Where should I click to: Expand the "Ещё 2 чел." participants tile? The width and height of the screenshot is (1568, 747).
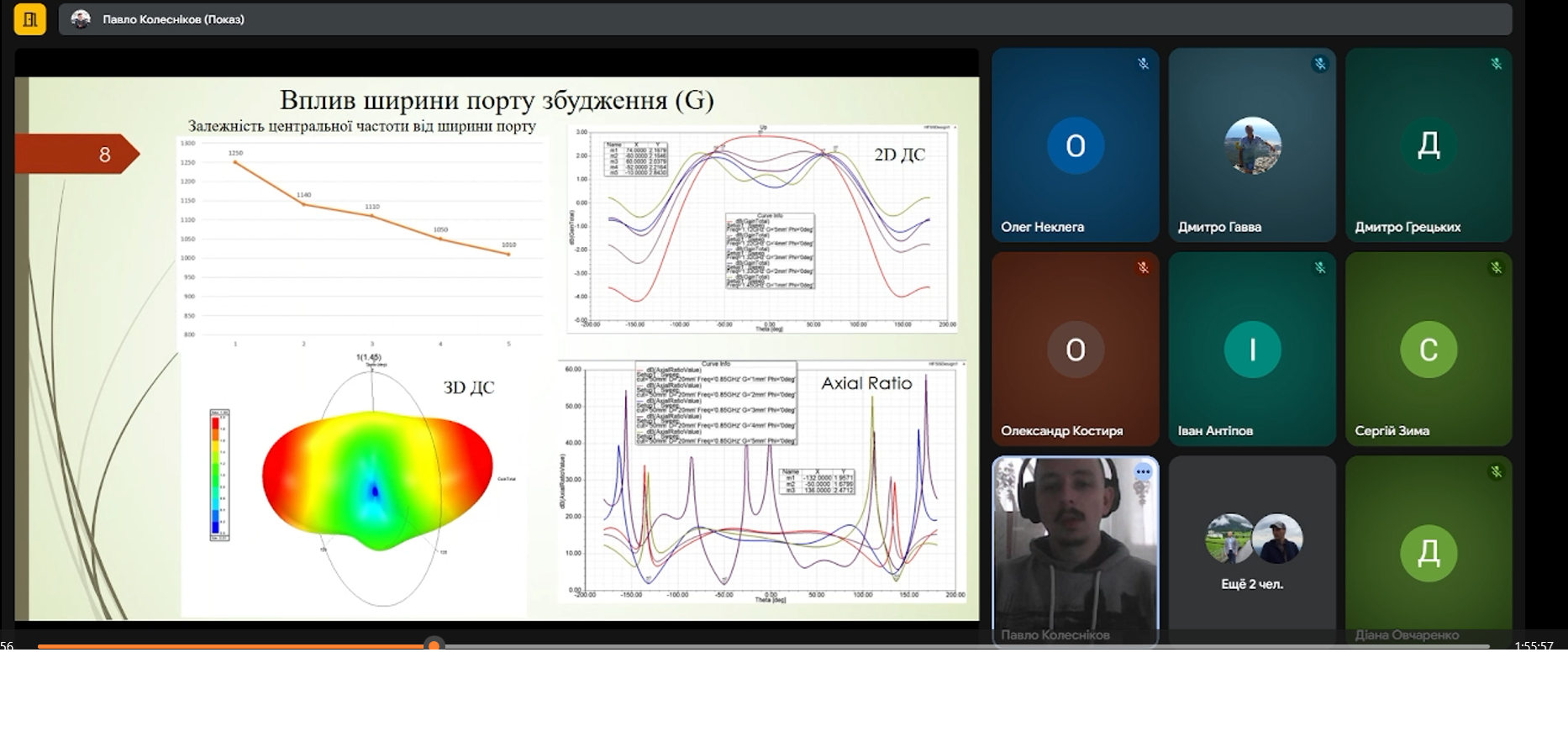click(1252, 550)
